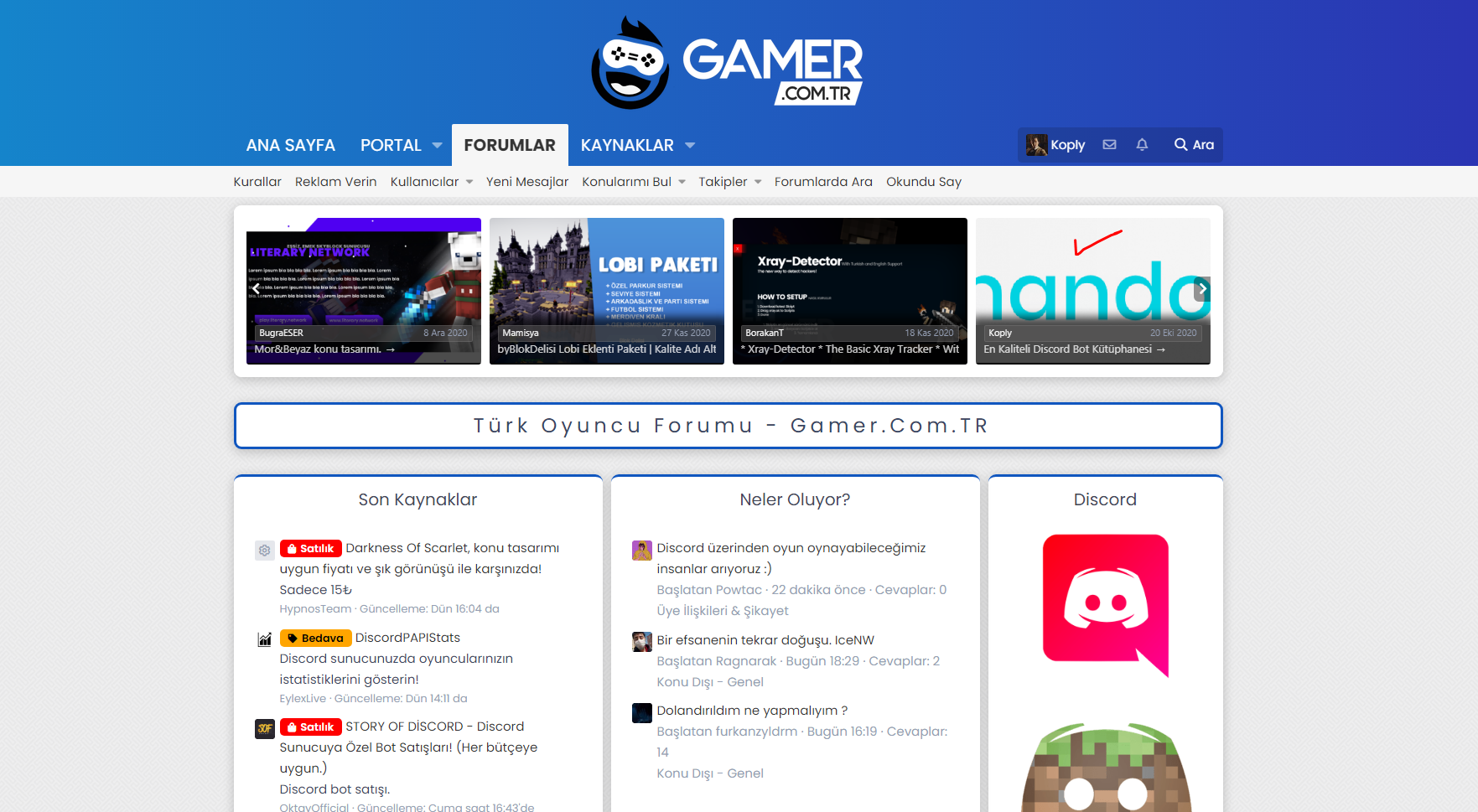Open Powtac profile link
Screen dimensions: 1478x812
[x=739, y=590]
